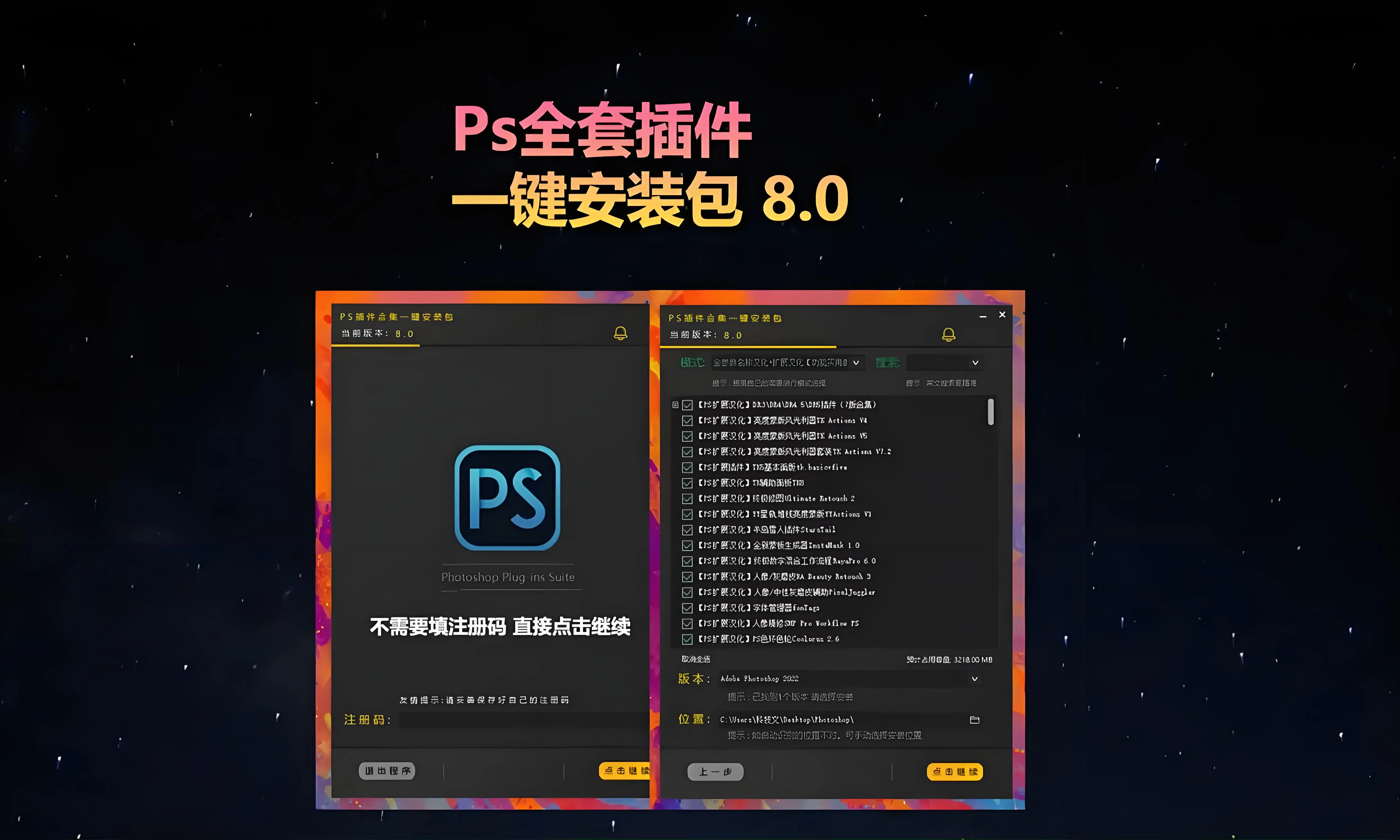Toggle the checkbox for Actions V4
The height and width of the screenshot is (840, 1400).
687,421
